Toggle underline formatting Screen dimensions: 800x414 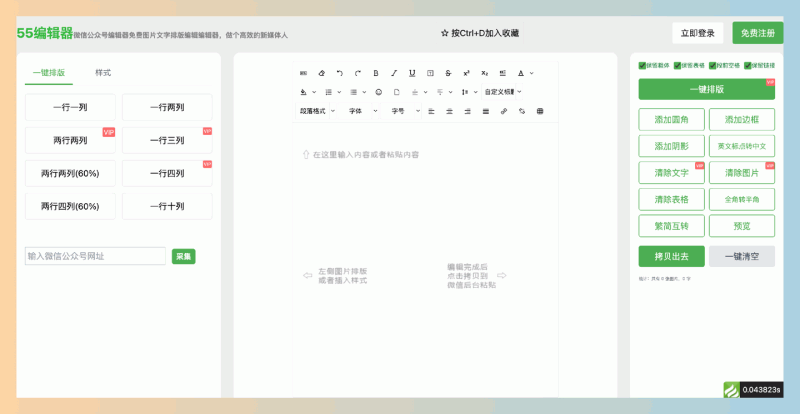[412, 74]
